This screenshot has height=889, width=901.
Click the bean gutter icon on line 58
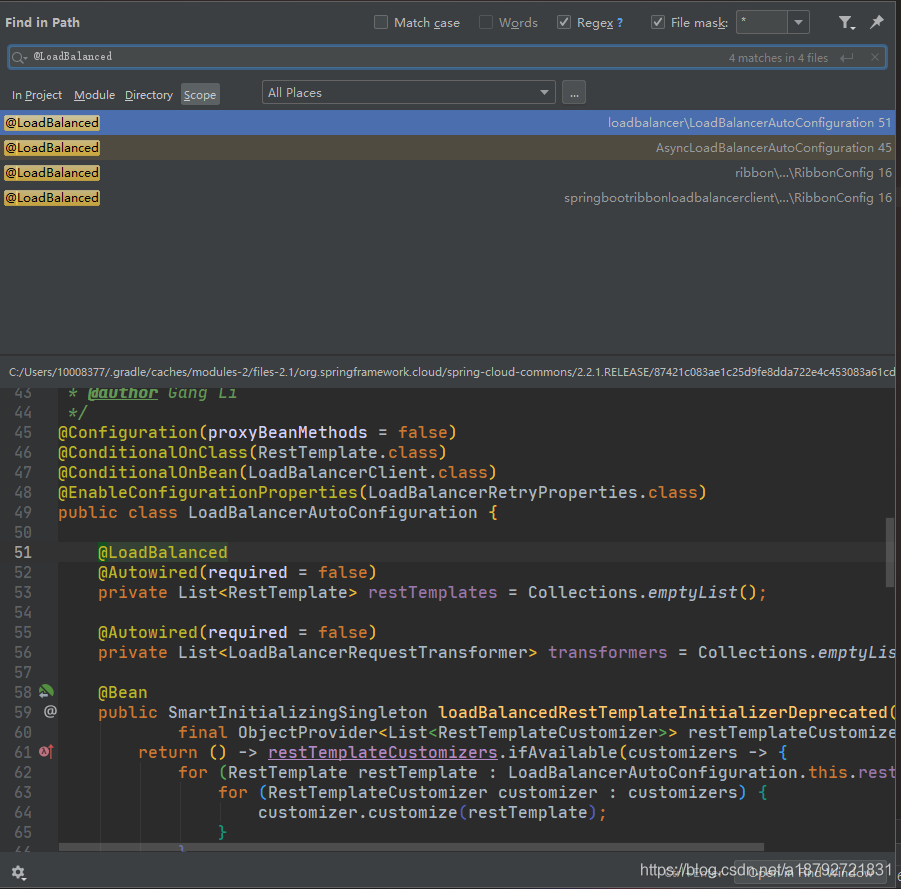pos(46,692)
